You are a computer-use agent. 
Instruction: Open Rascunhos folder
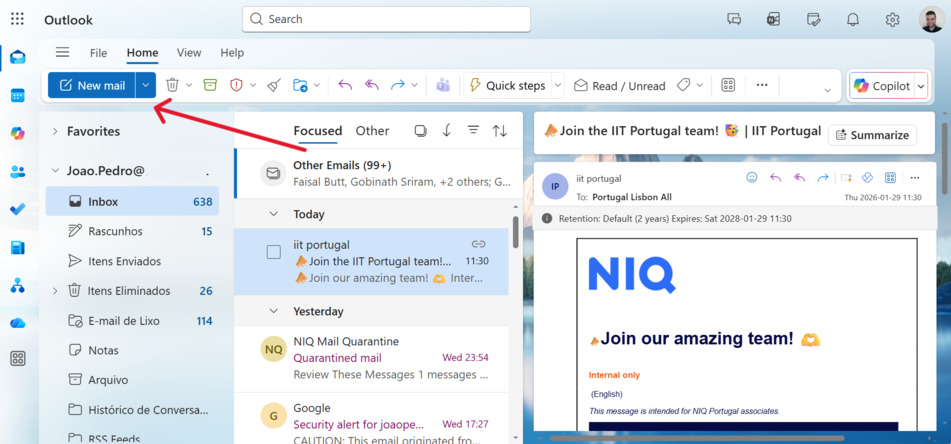pyautogui.click(x=132, y=231)
